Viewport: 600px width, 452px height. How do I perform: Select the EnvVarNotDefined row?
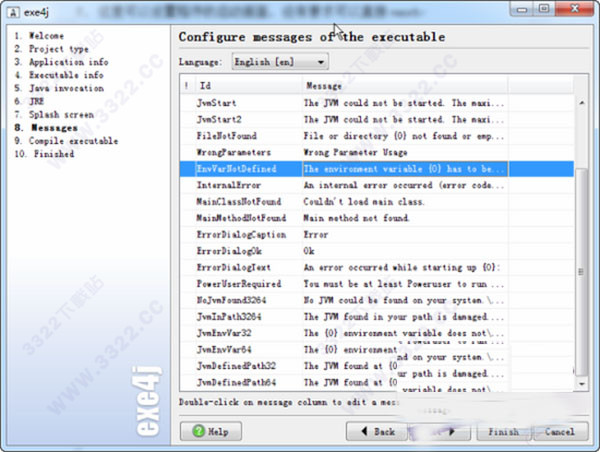377,169
